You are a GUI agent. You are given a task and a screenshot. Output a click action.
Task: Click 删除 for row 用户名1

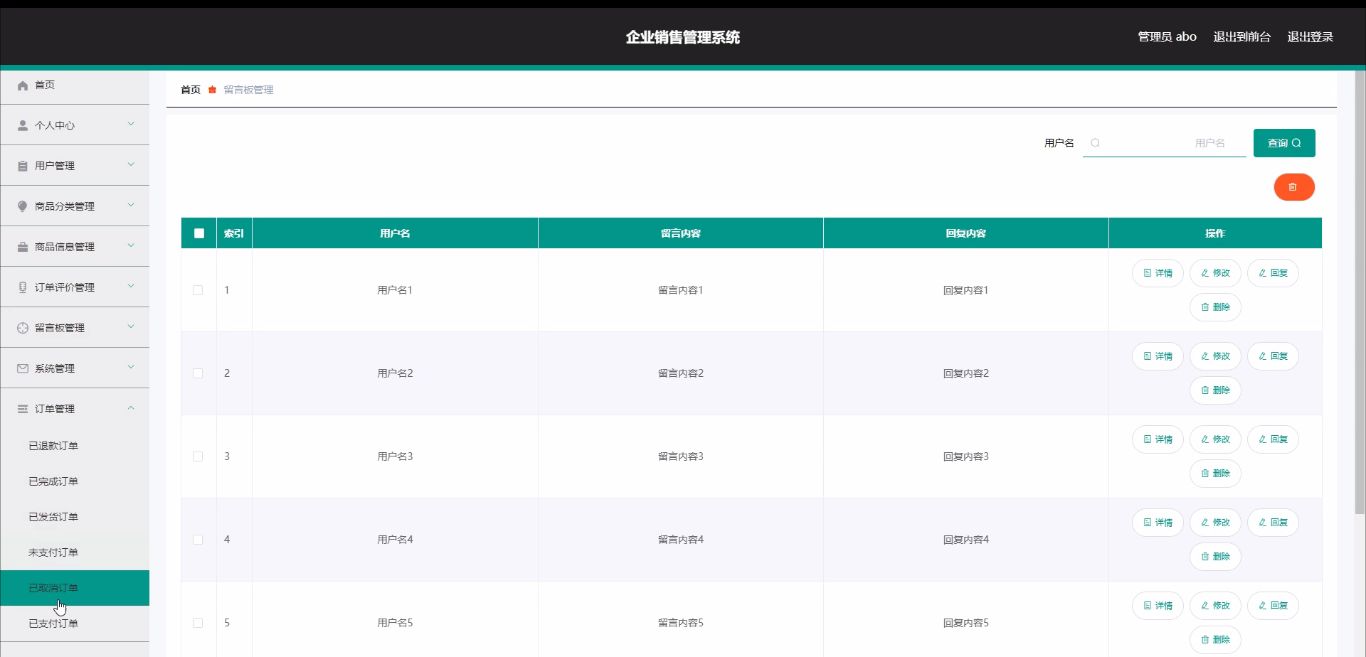[x=1215, y=307]
